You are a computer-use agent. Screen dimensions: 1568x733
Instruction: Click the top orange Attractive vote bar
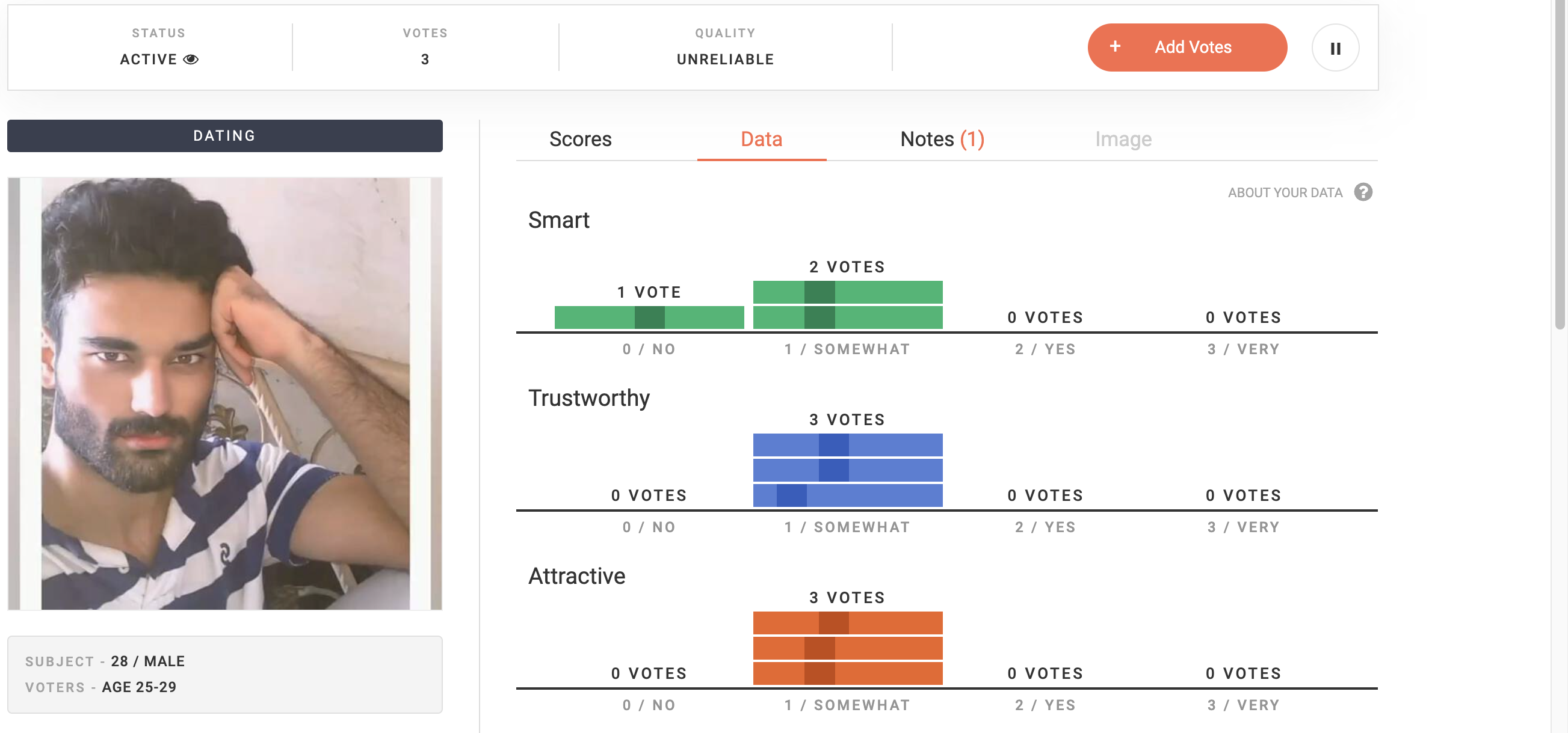[x=847, y=623]
